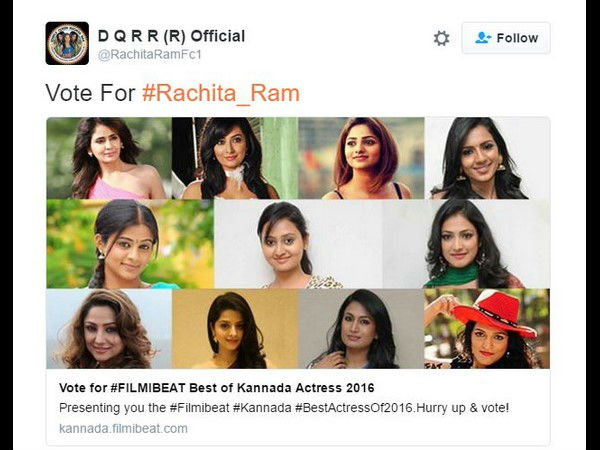The image size is (600, 450).
Task: Open the kannada.filmibeat.com link
Action: click(123, 428)
